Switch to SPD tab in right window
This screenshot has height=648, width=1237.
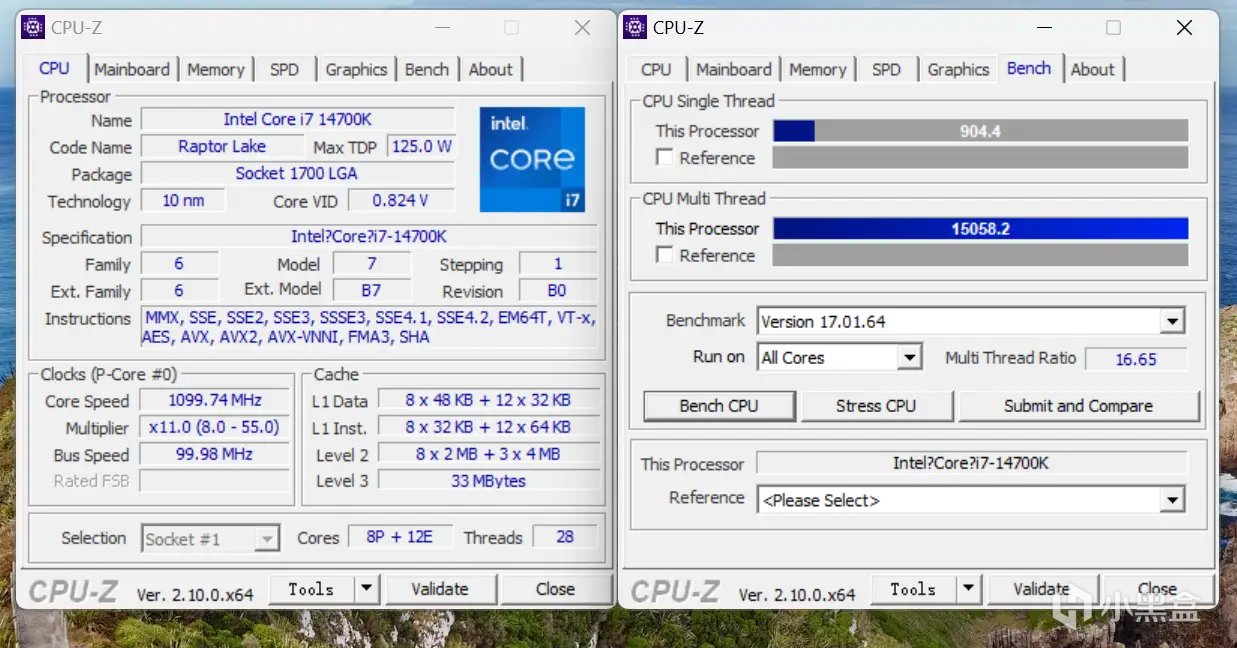tap(886, 69)
